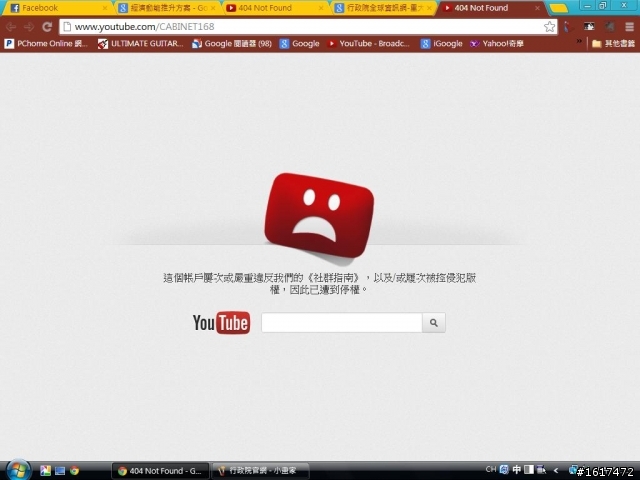Click the CH language indicator
Image resolution: width=640 pixels, height=480 pixels.
point(491,469)
